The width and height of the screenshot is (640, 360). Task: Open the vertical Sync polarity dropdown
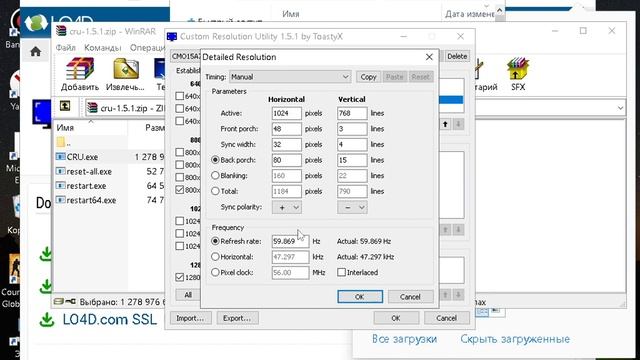(352, 207)
